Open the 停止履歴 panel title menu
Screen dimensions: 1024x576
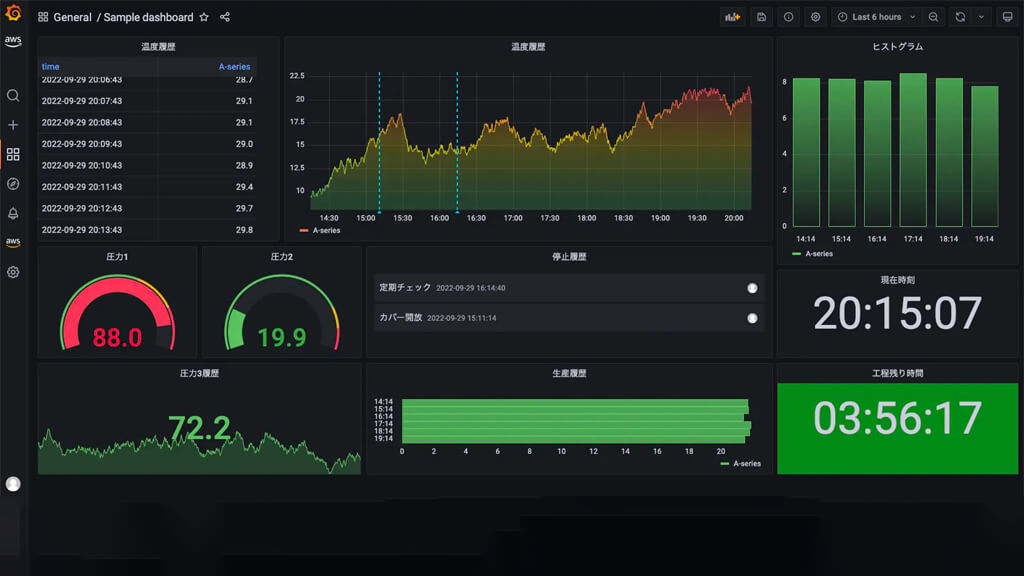(x=569, y=257)
